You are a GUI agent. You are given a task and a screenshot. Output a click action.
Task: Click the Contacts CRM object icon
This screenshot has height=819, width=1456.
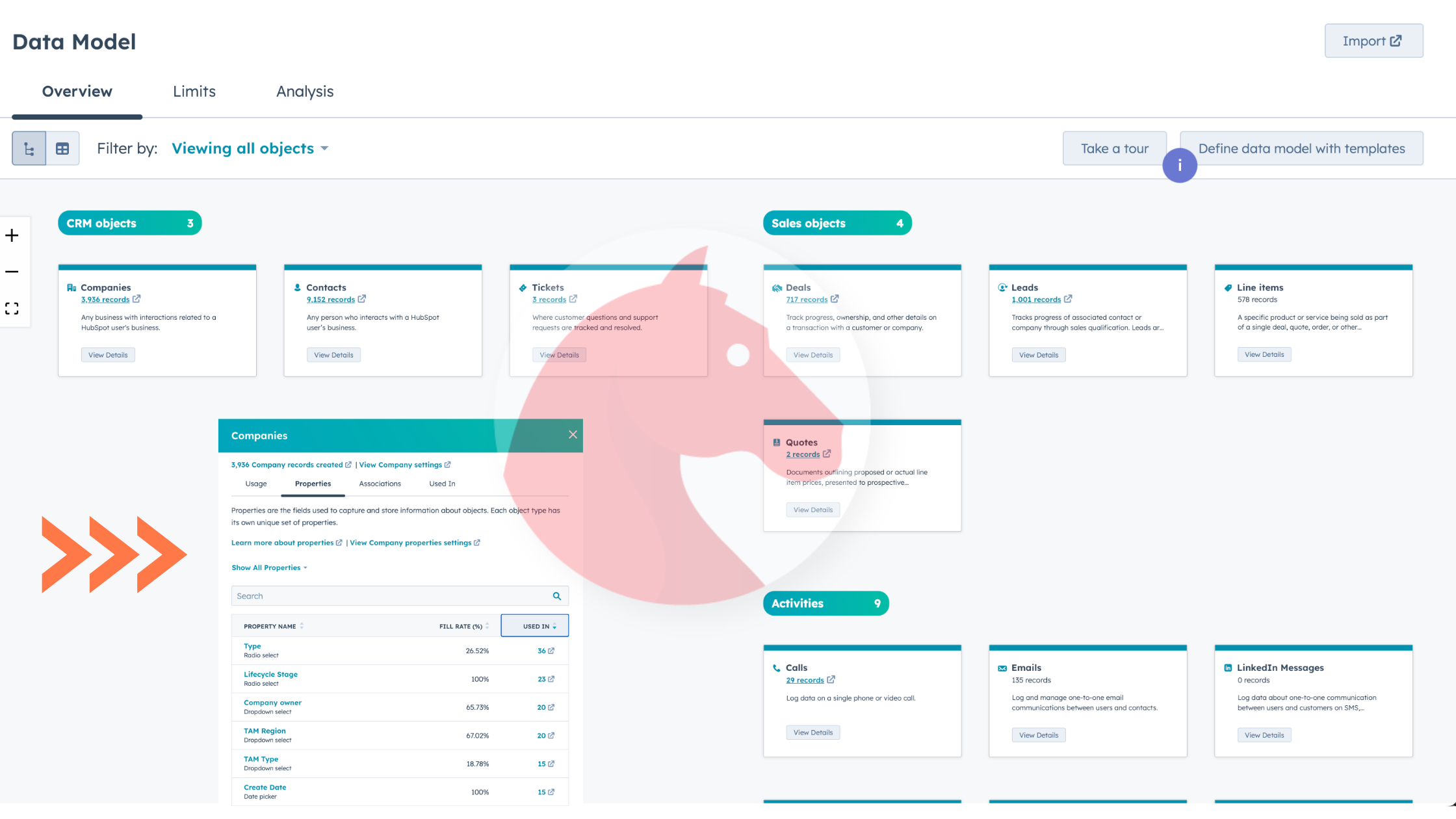pyautogui.click(x=298, y=287)
